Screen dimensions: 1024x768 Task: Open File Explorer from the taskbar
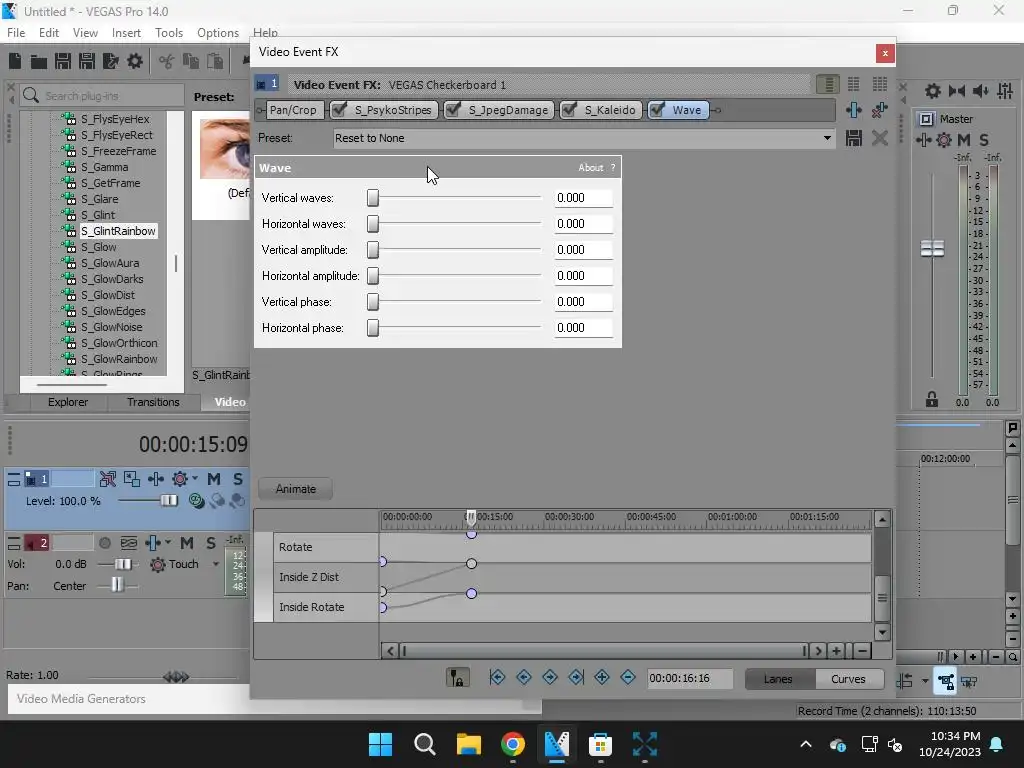468,744
